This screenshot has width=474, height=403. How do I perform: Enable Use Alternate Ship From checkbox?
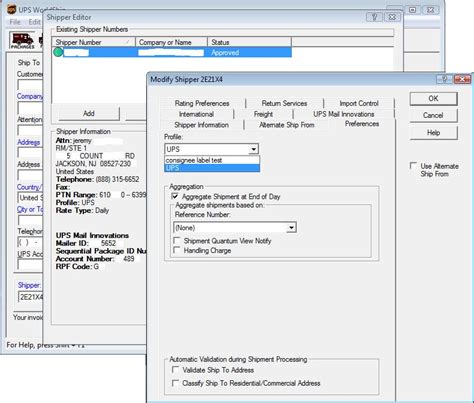(x=413, y=166)
